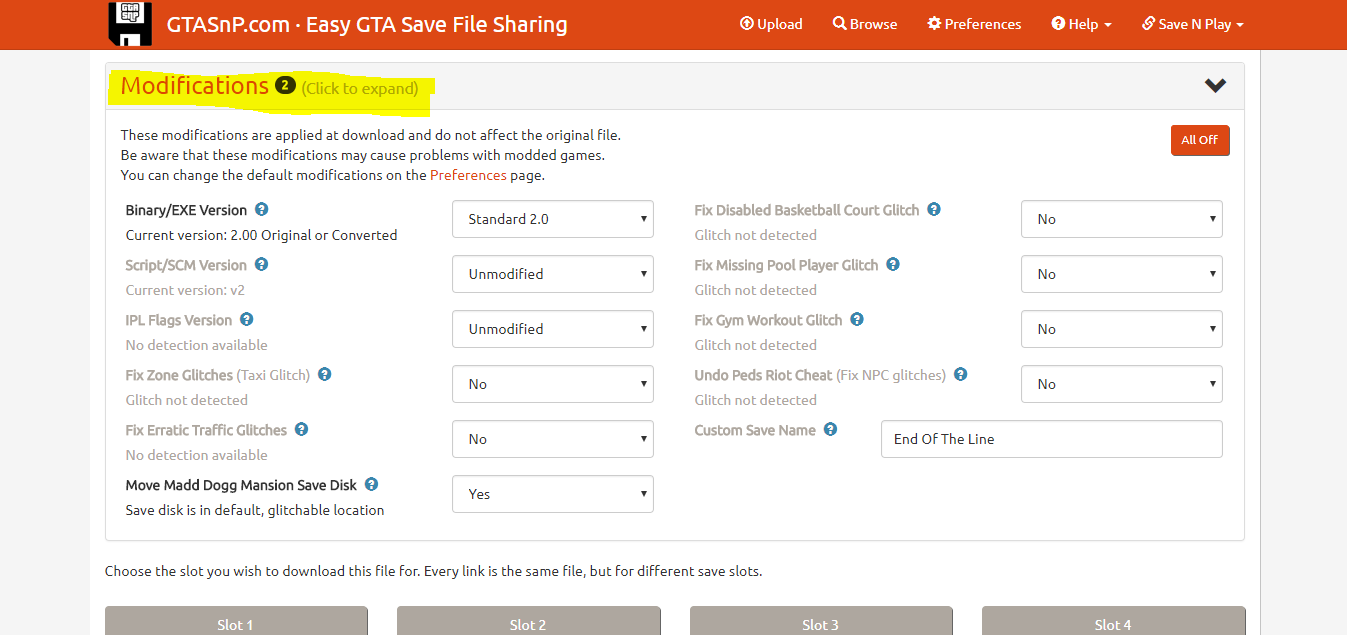Screen dimensions: 1347x635
Task: Click help icon next to Custom Save Name
Action: 831,430
